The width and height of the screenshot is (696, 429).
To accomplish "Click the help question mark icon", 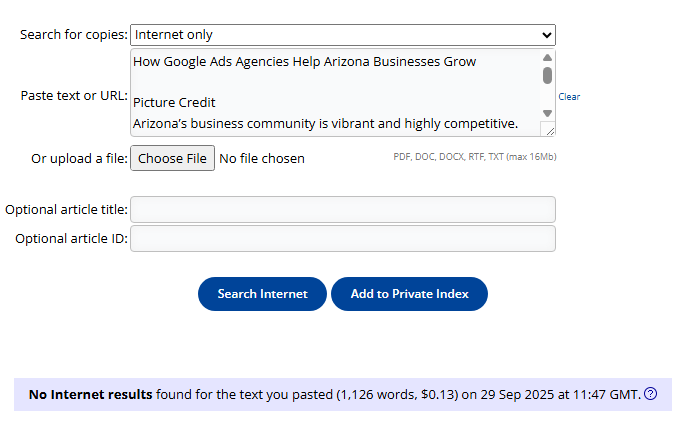I will click(651, 394).
